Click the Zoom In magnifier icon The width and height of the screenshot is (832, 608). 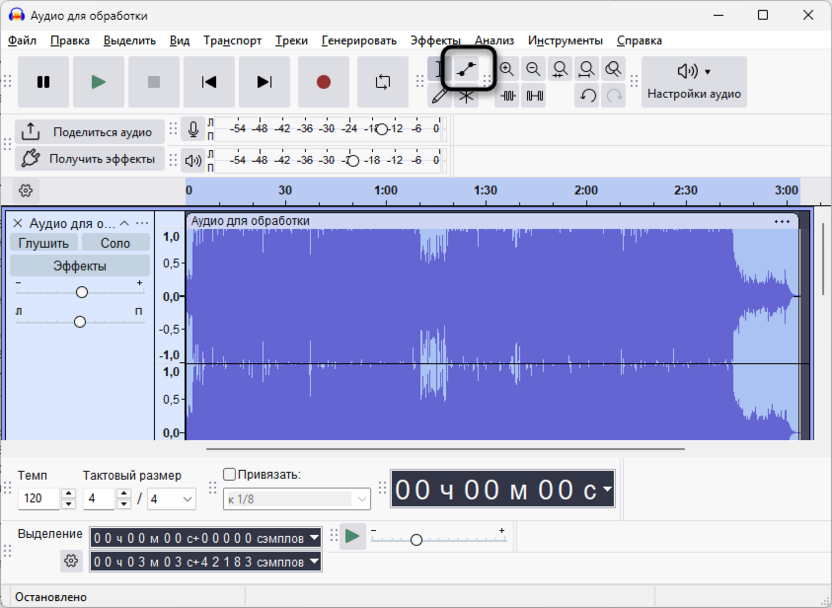[507, 69]
